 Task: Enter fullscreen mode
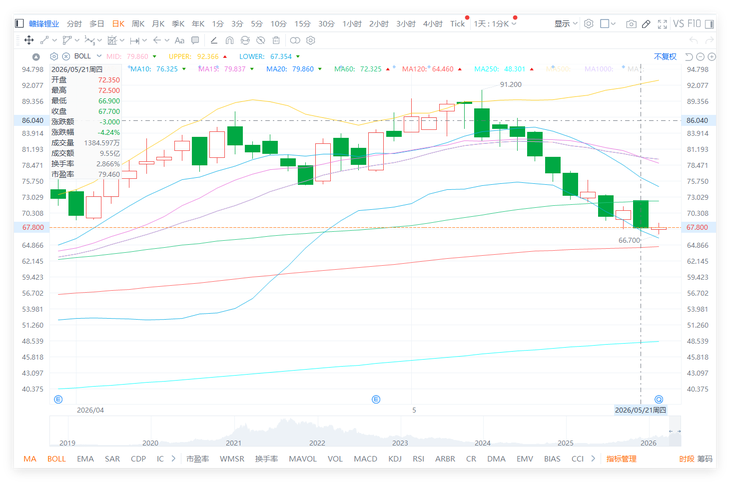click(x=662, y=24)
